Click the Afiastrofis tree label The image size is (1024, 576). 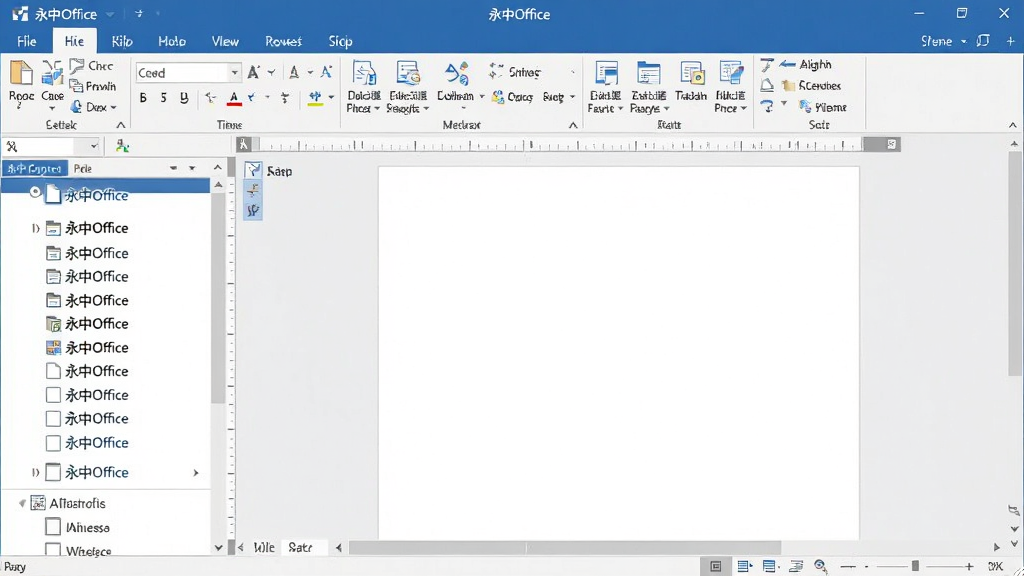(77, 503)
